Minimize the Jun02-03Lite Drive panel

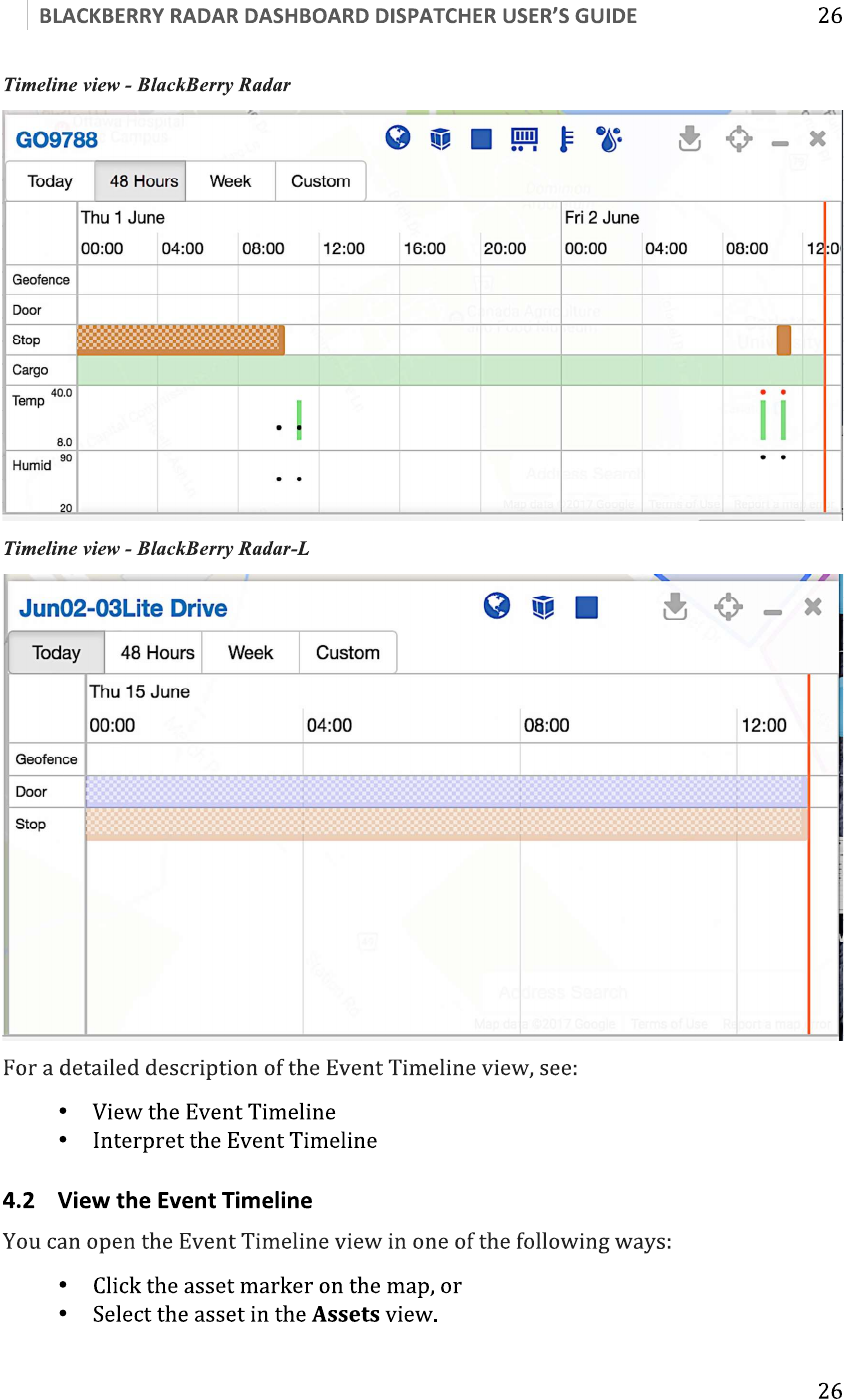coord(773,611)
